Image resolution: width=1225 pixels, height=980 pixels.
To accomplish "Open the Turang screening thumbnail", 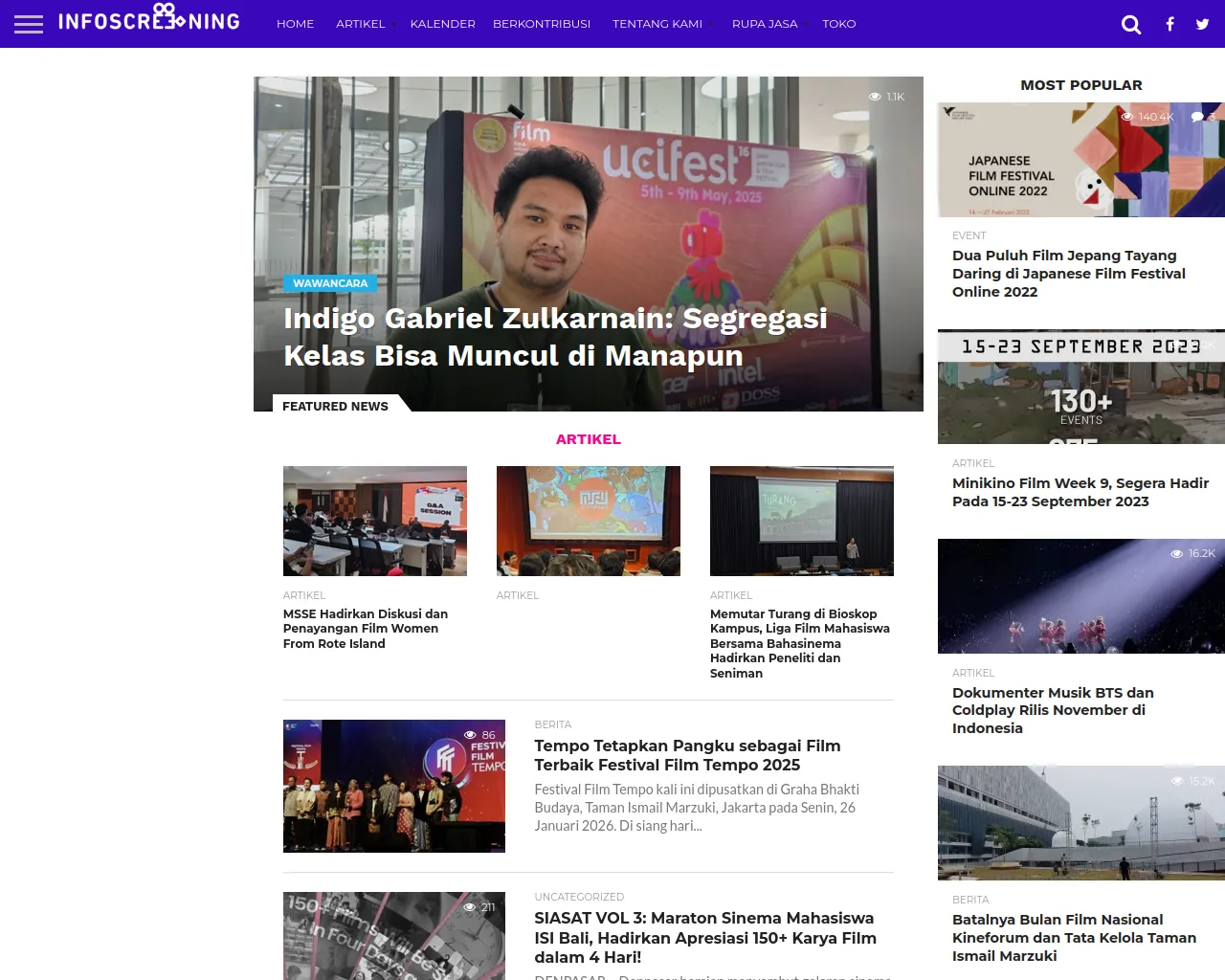I will 802,521.
